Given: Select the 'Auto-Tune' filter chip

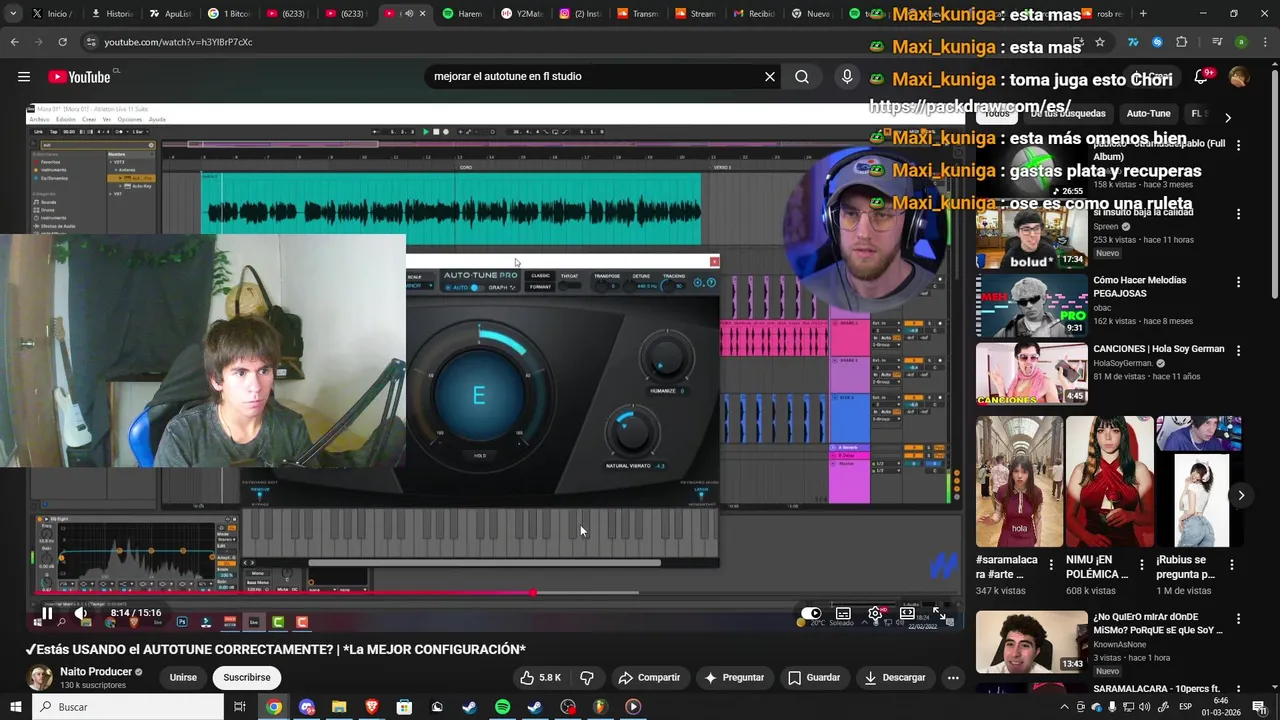Looking at the screenshot, I should coord(1148,114).
